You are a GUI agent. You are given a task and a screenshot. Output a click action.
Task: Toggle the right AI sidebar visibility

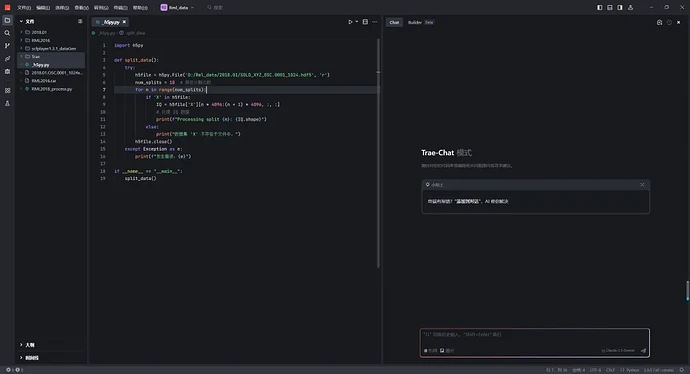(x=620, y=7)
